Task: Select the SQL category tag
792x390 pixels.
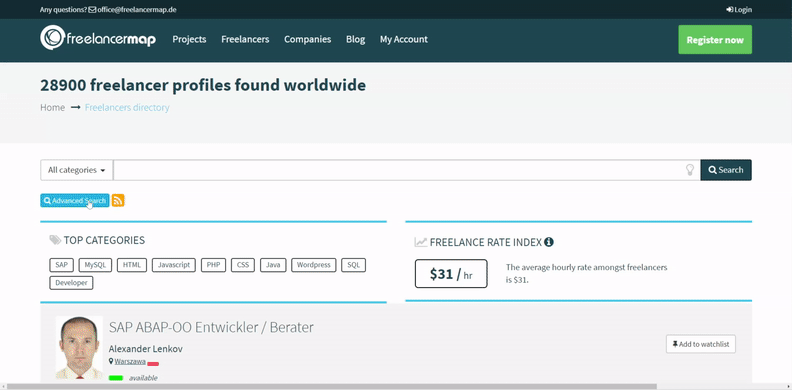Action: (x=354, y=265)
